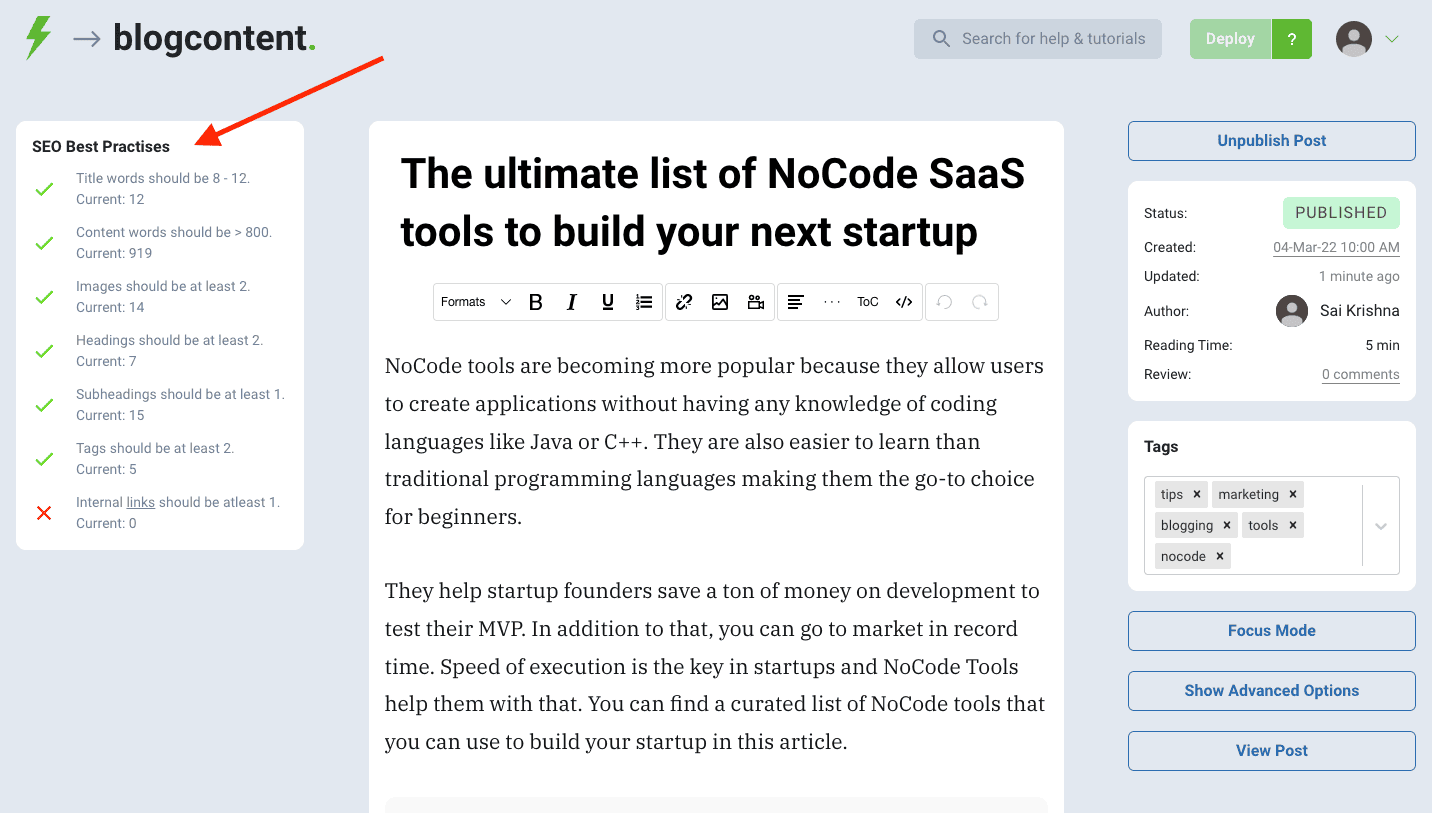Apply italic formatting
The image size is (1432, 813).
[572, 302]
